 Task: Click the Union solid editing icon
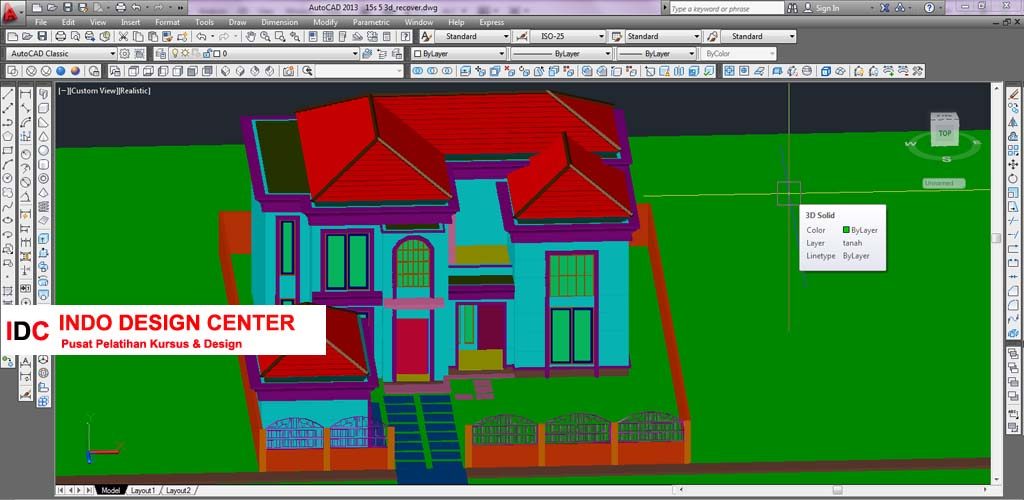[x=417, y=71]
